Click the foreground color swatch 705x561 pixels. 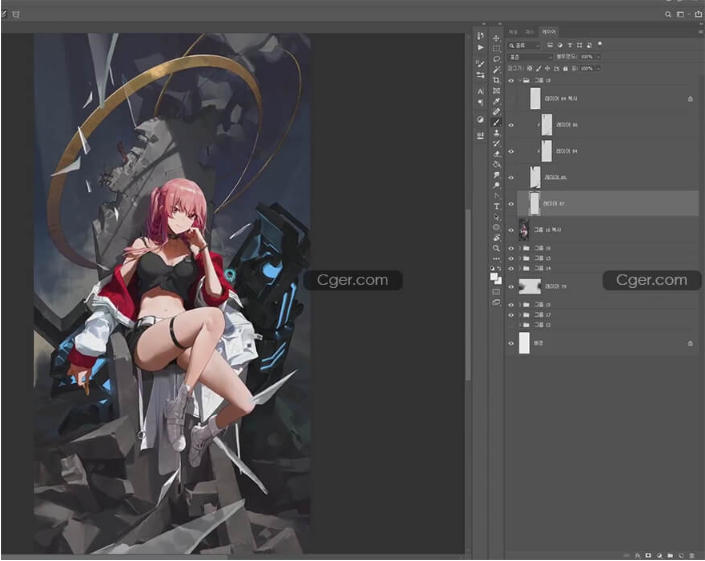(x=494, y=277)
